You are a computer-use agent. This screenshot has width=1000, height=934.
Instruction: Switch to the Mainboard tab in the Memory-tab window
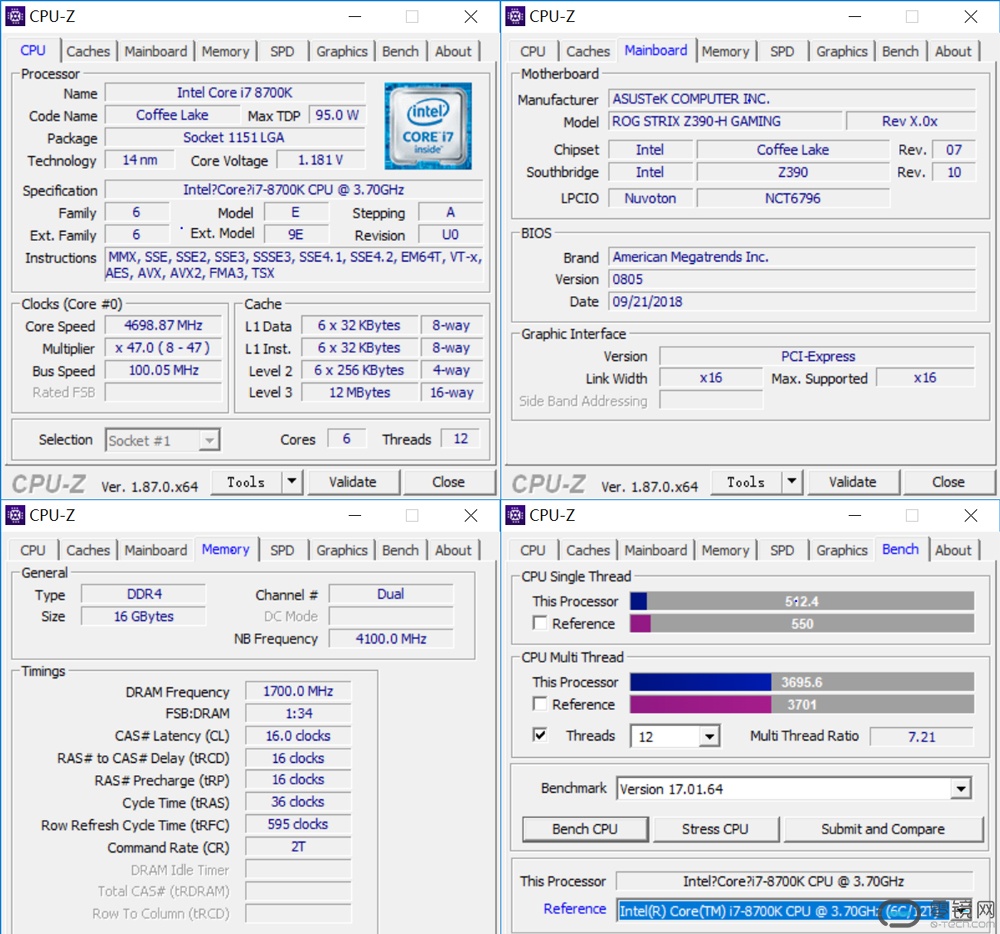click(156, 550)
